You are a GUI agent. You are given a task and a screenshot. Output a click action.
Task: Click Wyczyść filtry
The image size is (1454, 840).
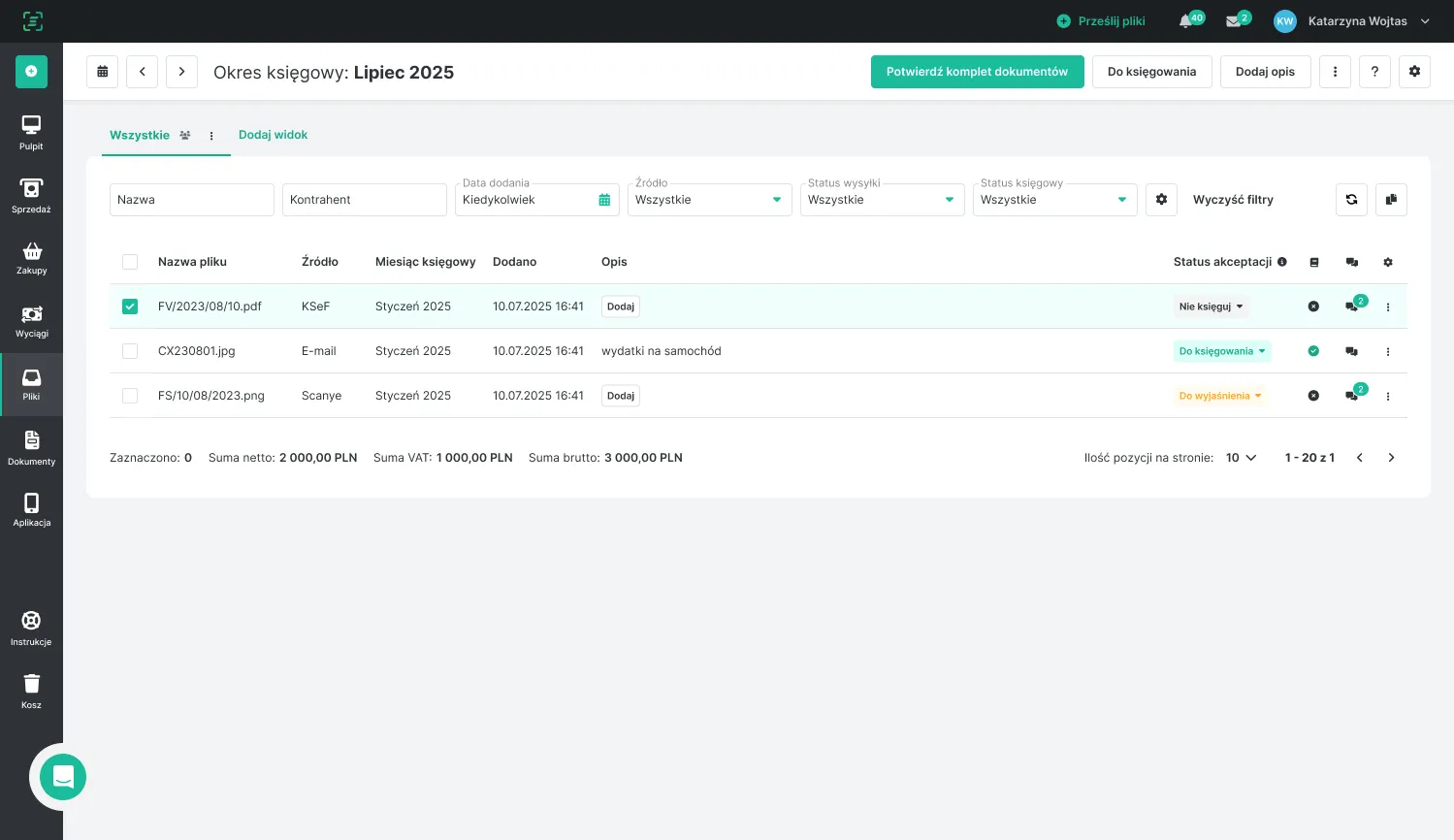pos(1233,200)
